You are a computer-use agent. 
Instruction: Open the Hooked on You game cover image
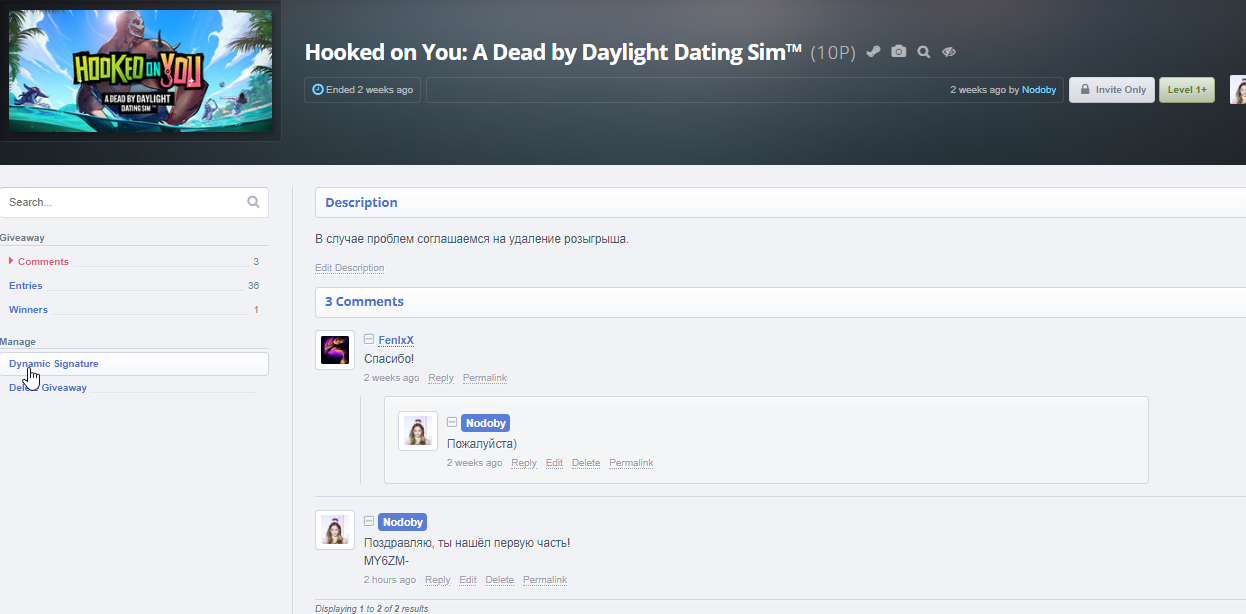click(140, 71)
